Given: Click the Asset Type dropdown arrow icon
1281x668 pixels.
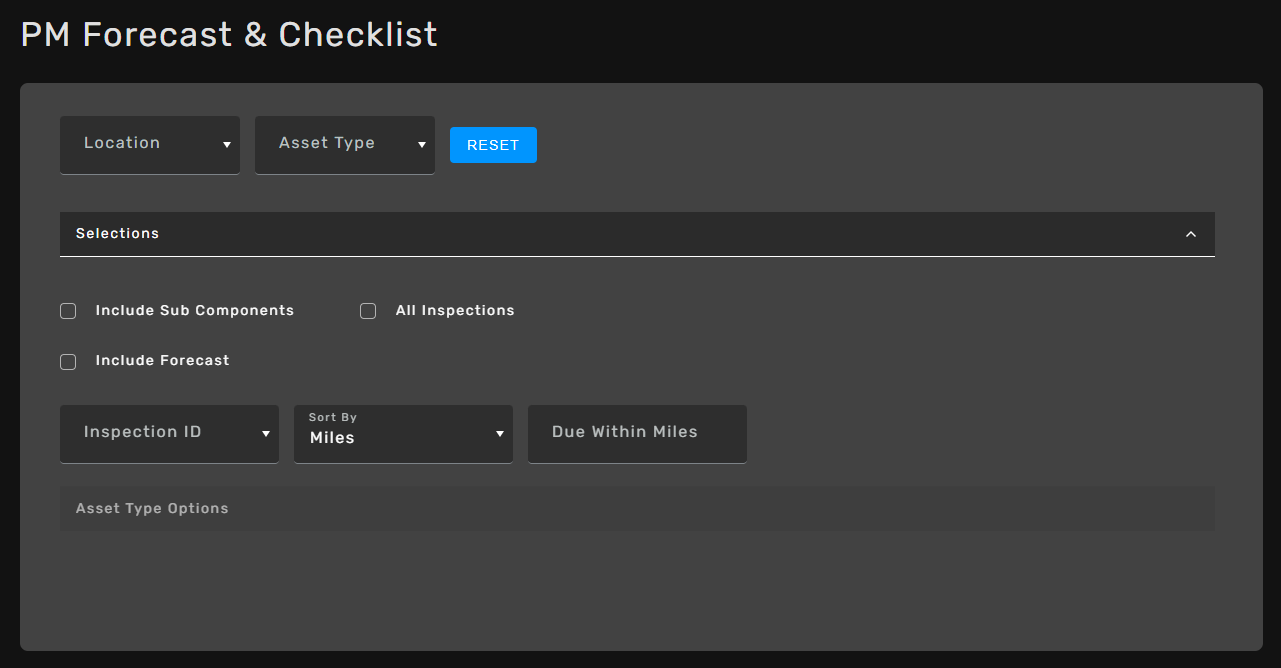Looking at the screenshot, I should (x=422, y=145).
